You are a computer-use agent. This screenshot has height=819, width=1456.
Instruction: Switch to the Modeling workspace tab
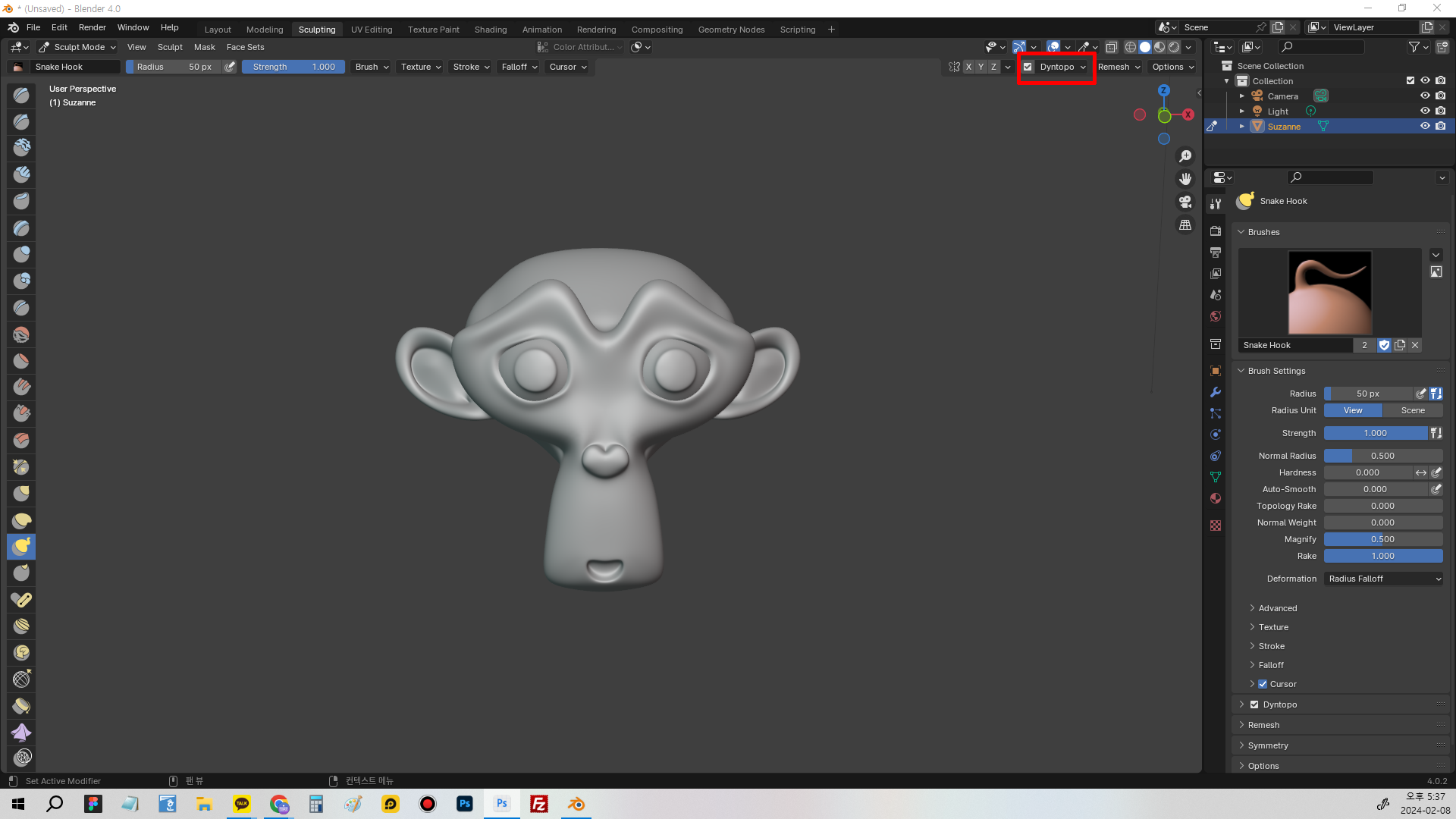(x=265, y=30)
